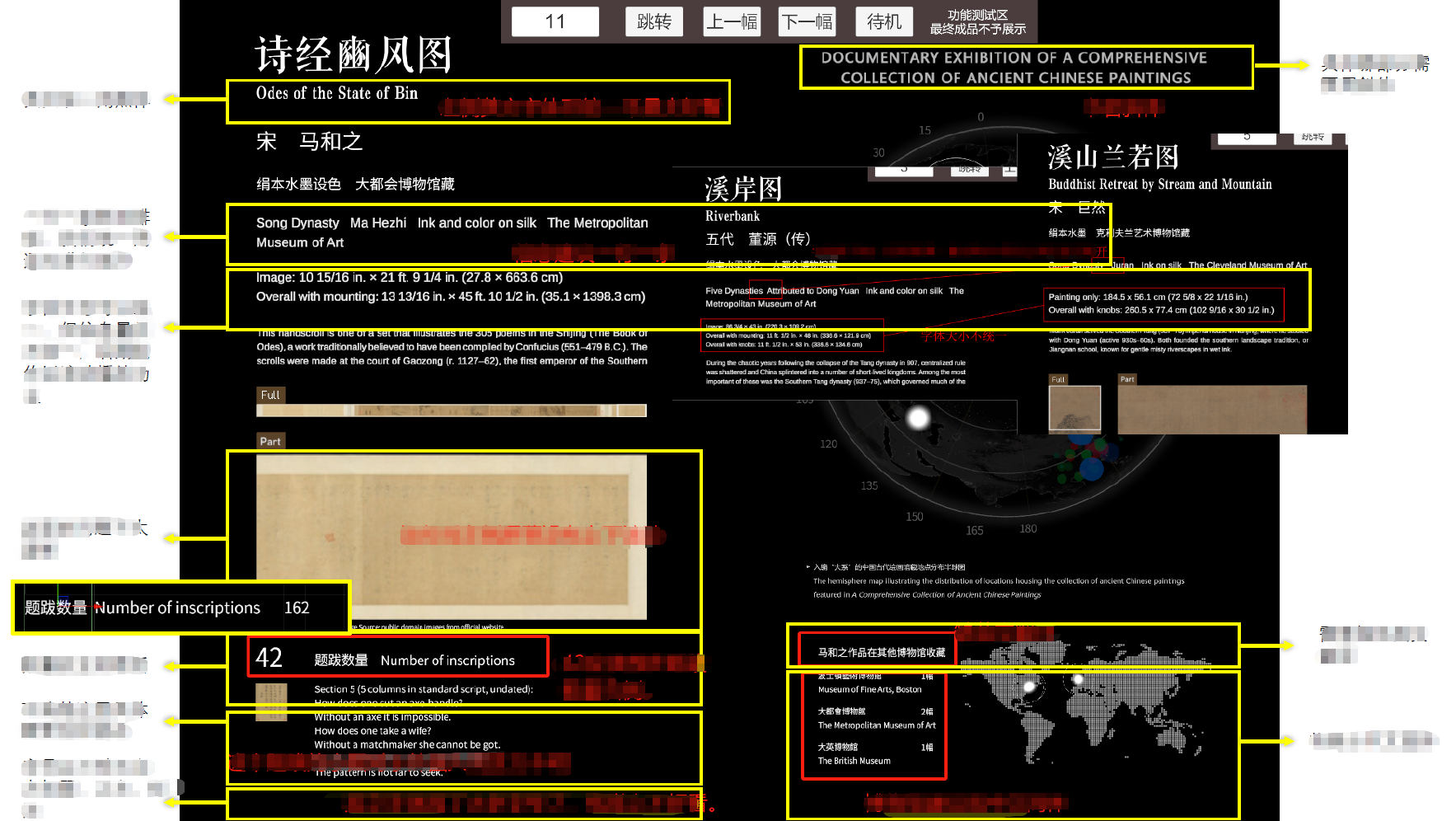Click the artist line 宋 马和之
Image resolution: width=1456 pixels, height=821 pixels.
click(309, 142)
